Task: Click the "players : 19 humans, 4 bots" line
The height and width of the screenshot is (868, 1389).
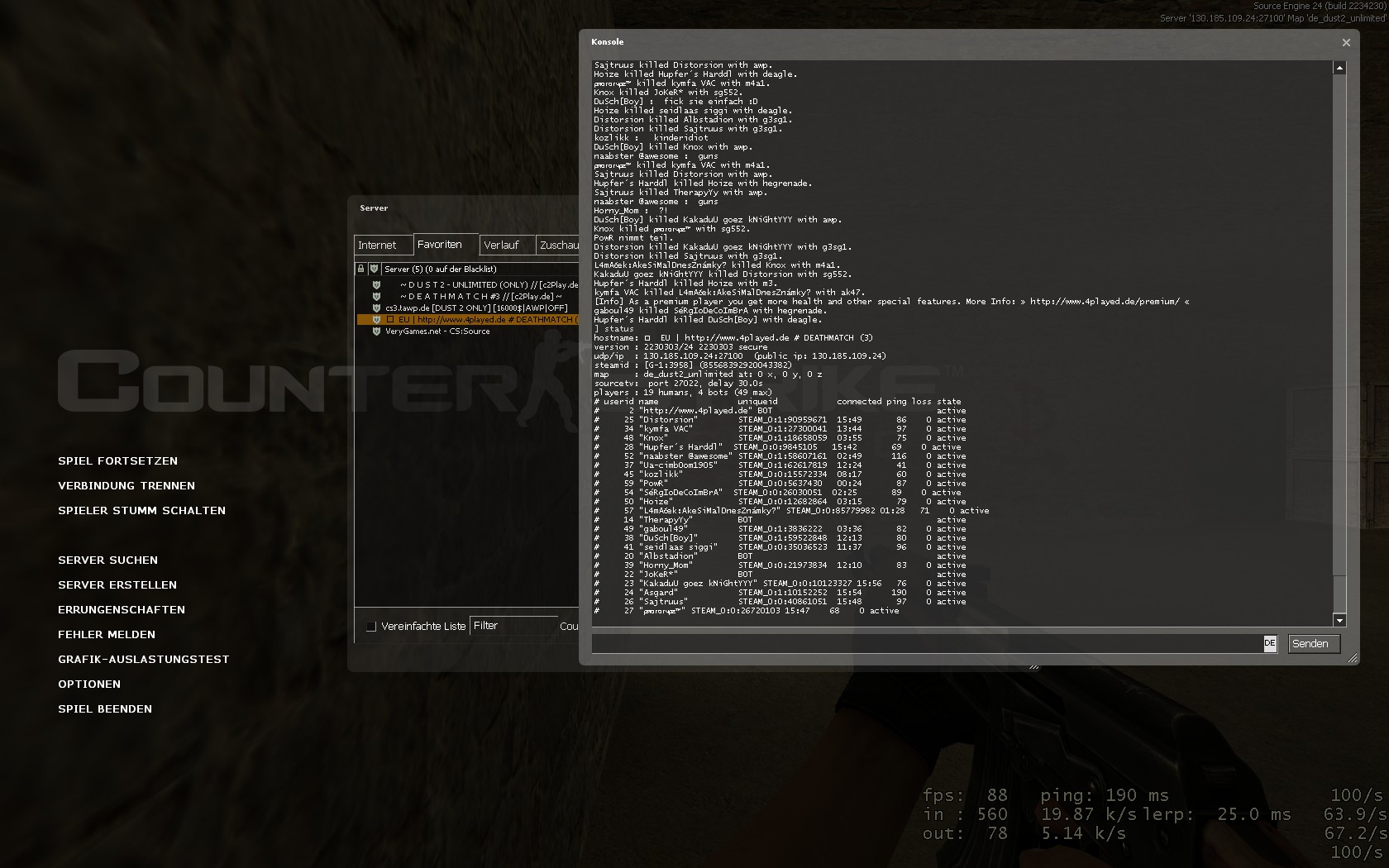Action: point(683,392)
